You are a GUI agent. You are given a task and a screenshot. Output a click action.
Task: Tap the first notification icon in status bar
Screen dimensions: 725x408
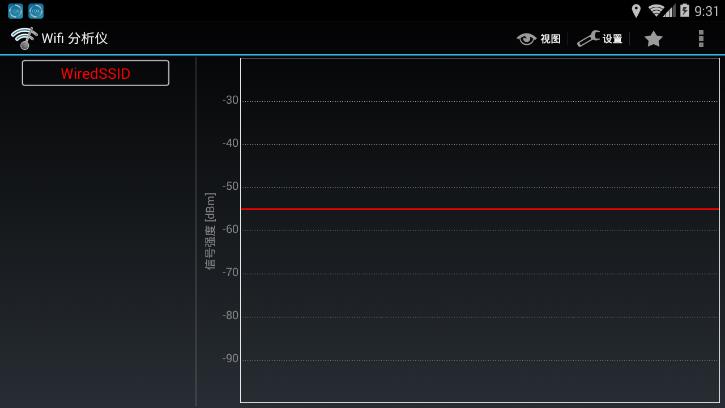(x=15, y=11)
